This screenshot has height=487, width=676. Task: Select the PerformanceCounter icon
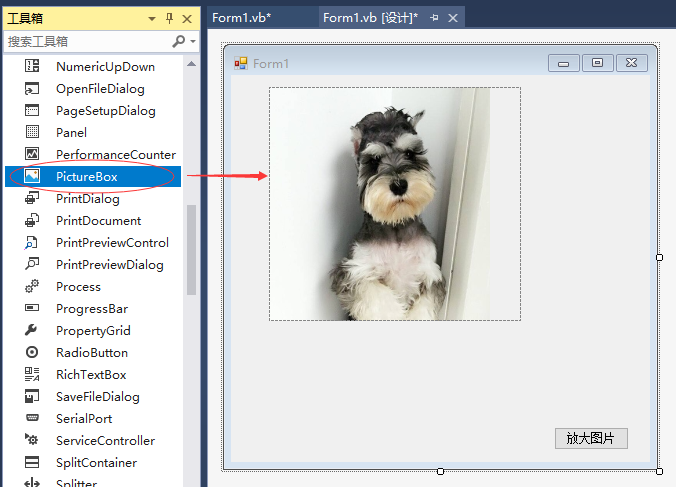pos(32,154)
